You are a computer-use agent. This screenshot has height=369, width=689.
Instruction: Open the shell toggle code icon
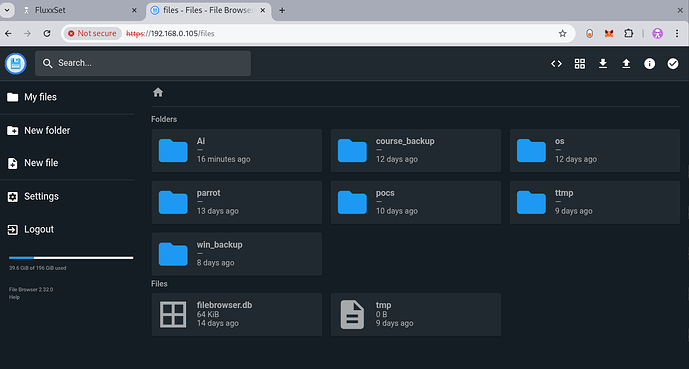tap(556, 64)
